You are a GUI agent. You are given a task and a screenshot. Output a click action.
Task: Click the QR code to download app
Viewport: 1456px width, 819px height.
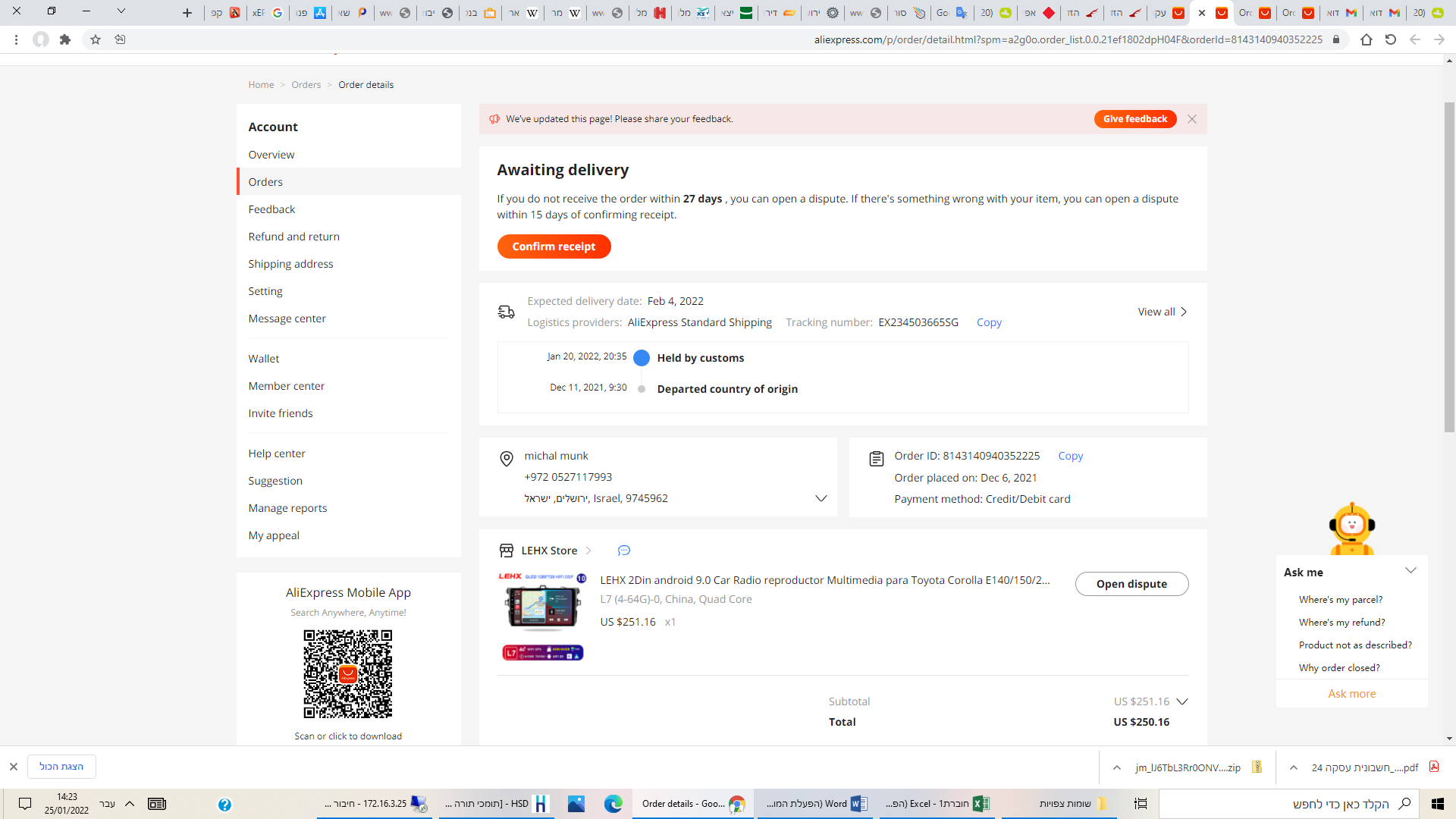point(348,673)
